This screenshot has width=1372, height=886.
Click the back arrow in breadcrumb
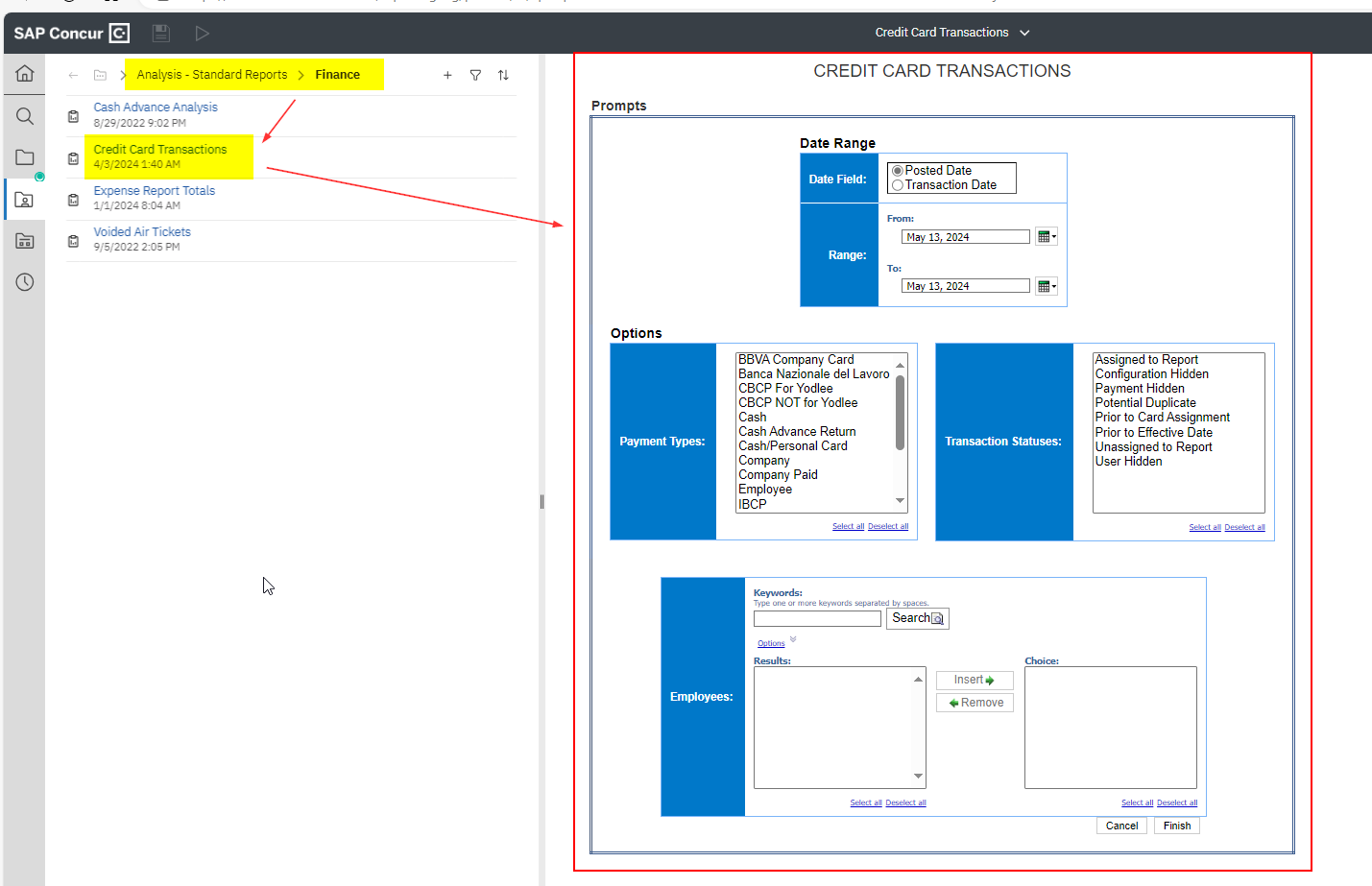tap(74, 75)
